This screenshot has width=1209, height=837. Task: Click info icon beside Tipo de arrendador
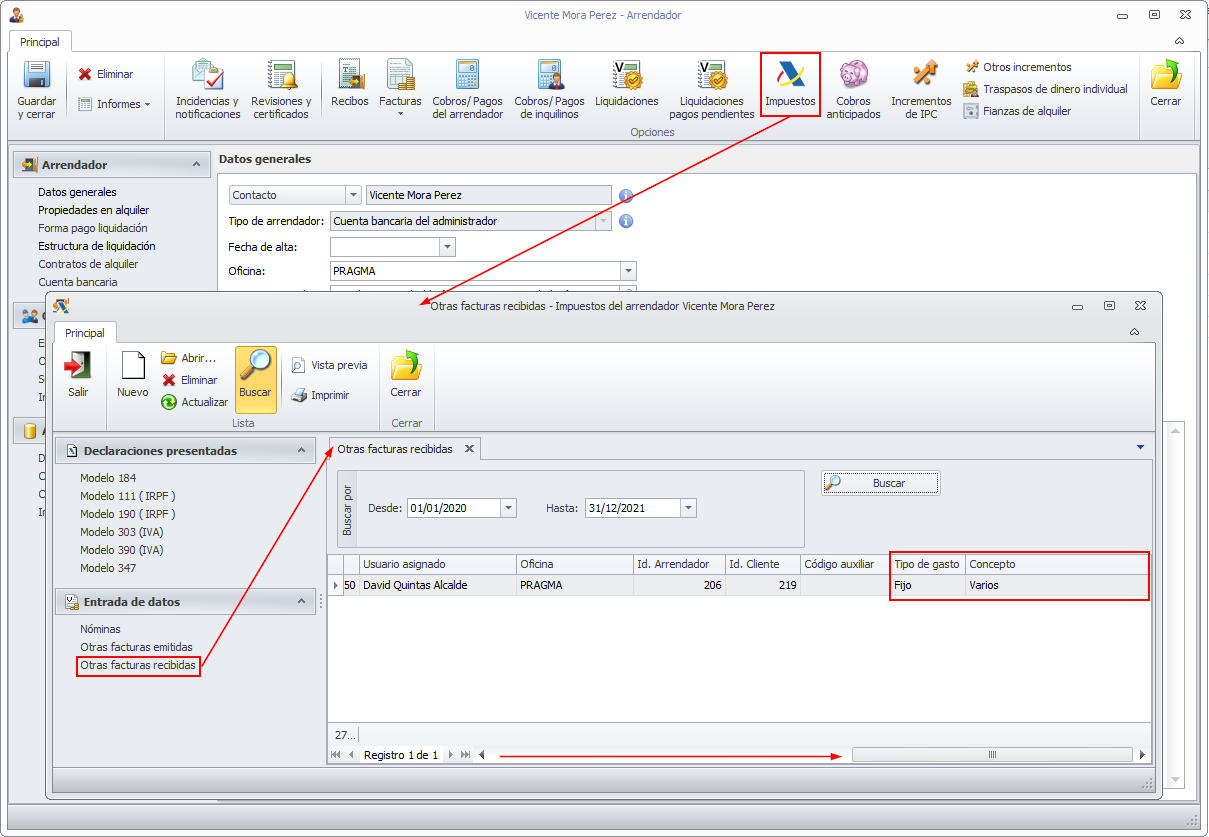point(626,221)
